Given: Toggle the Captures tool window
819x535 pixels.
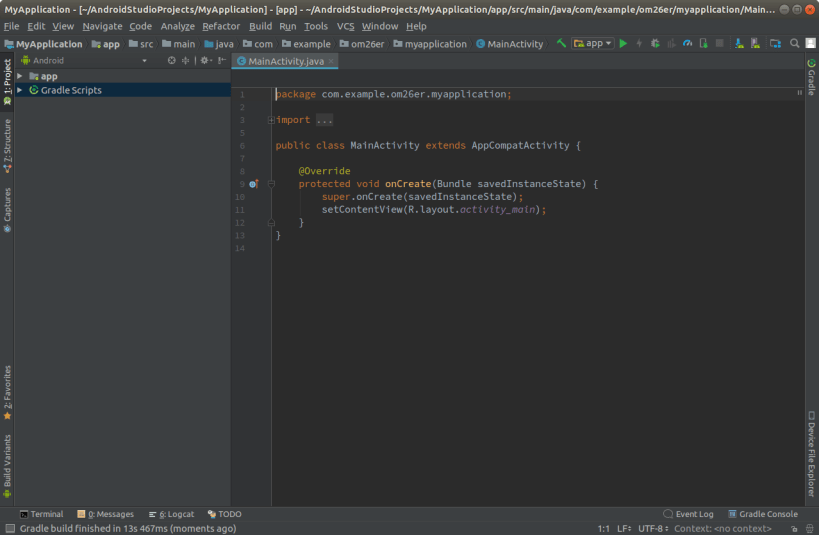Looking at the screenshot, I should click(7, 210).
